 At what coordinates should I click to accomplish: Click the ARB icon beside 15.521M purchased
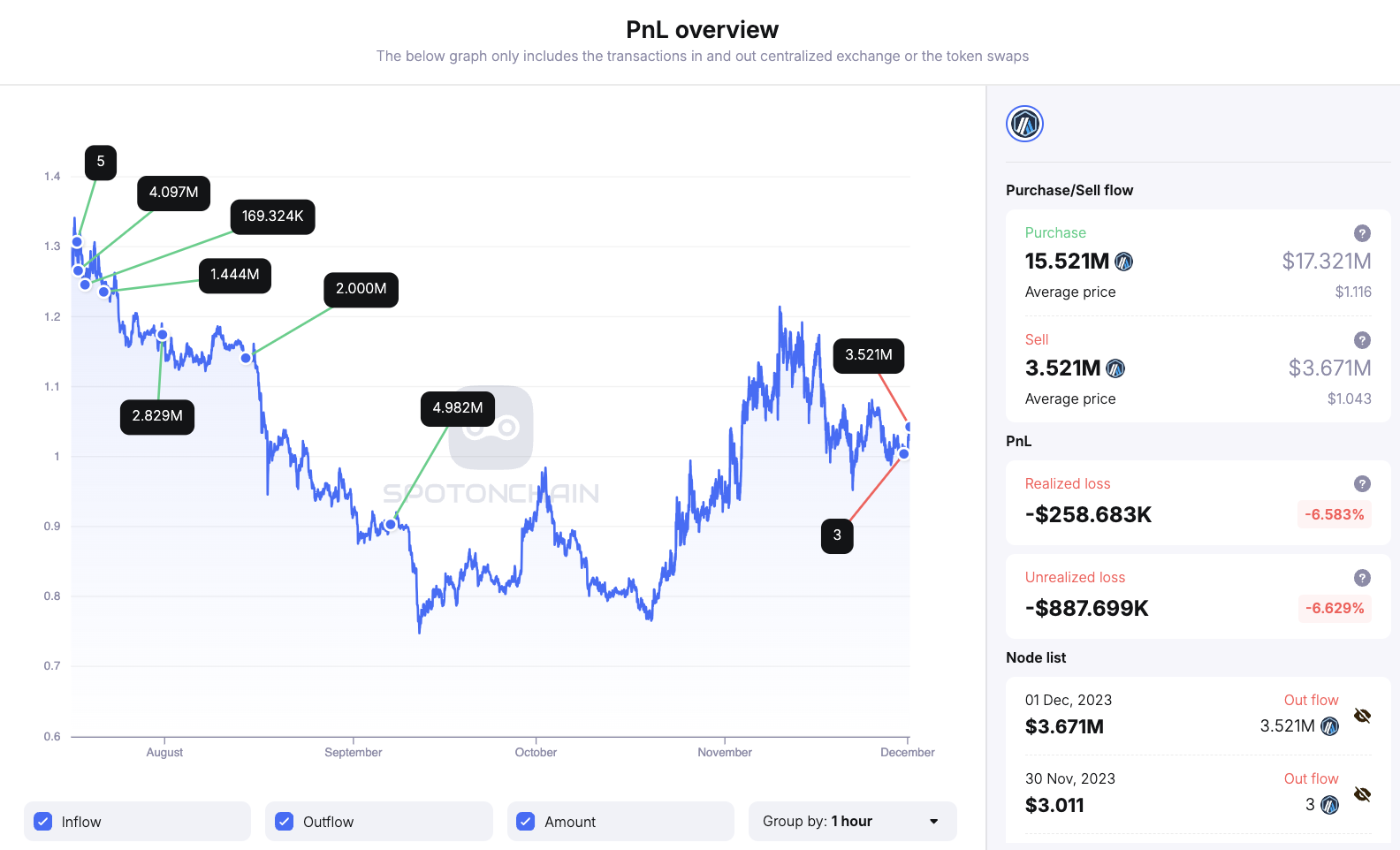pos(1123,262)
